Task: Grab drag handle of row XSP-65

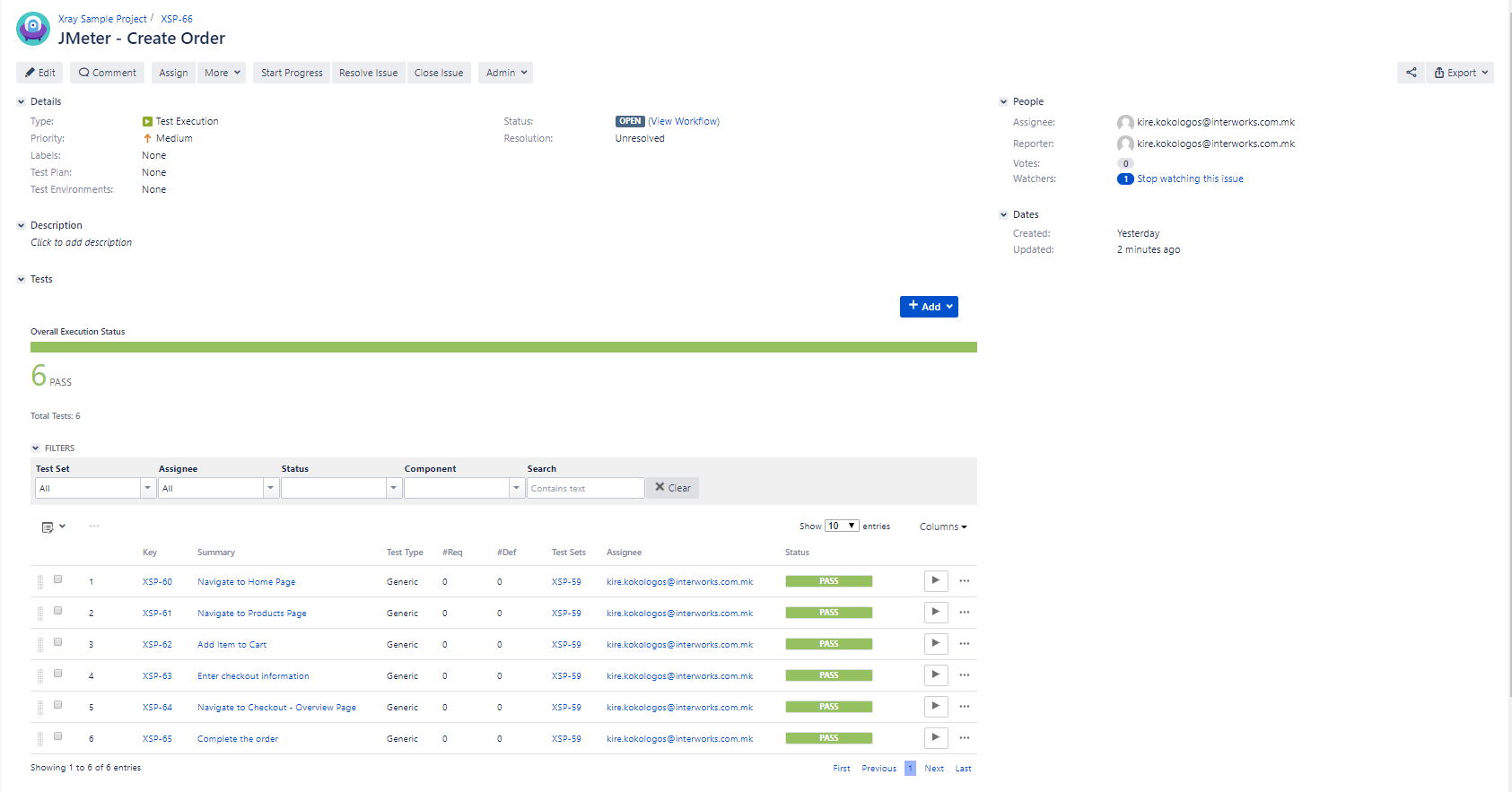Action: coord(39,739)
